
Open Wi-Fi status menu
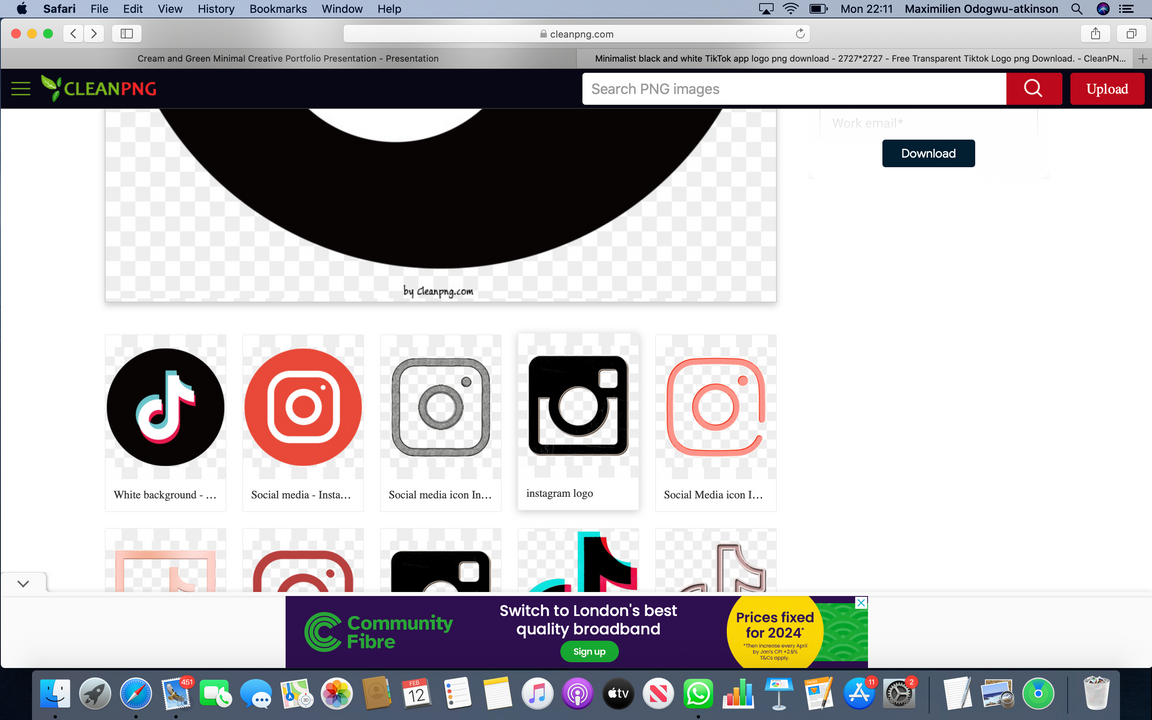click(x=791, y=9)
